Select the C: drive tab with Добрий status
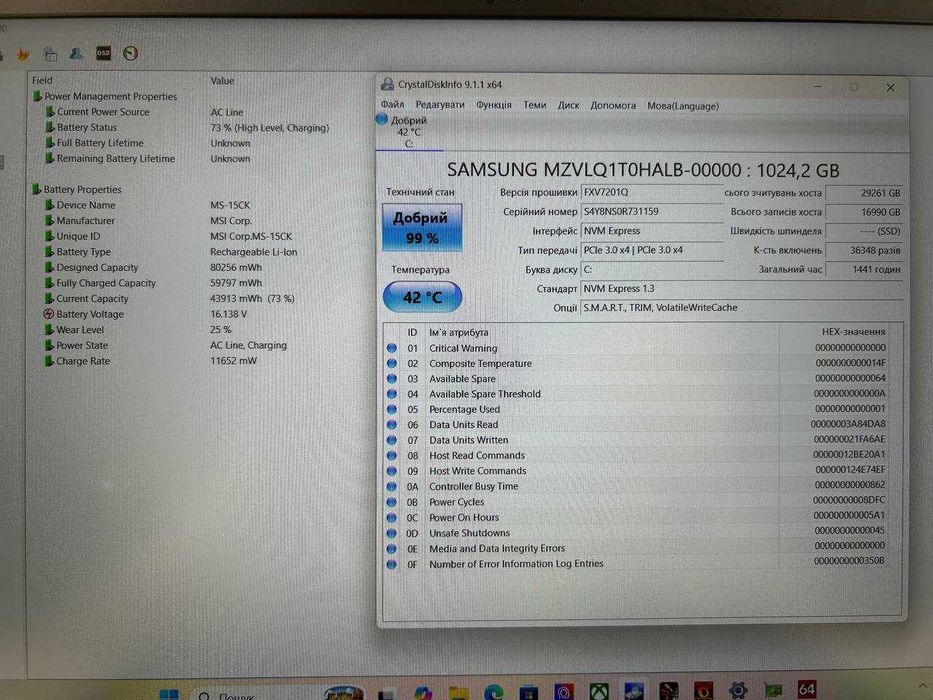 point(409,132)
